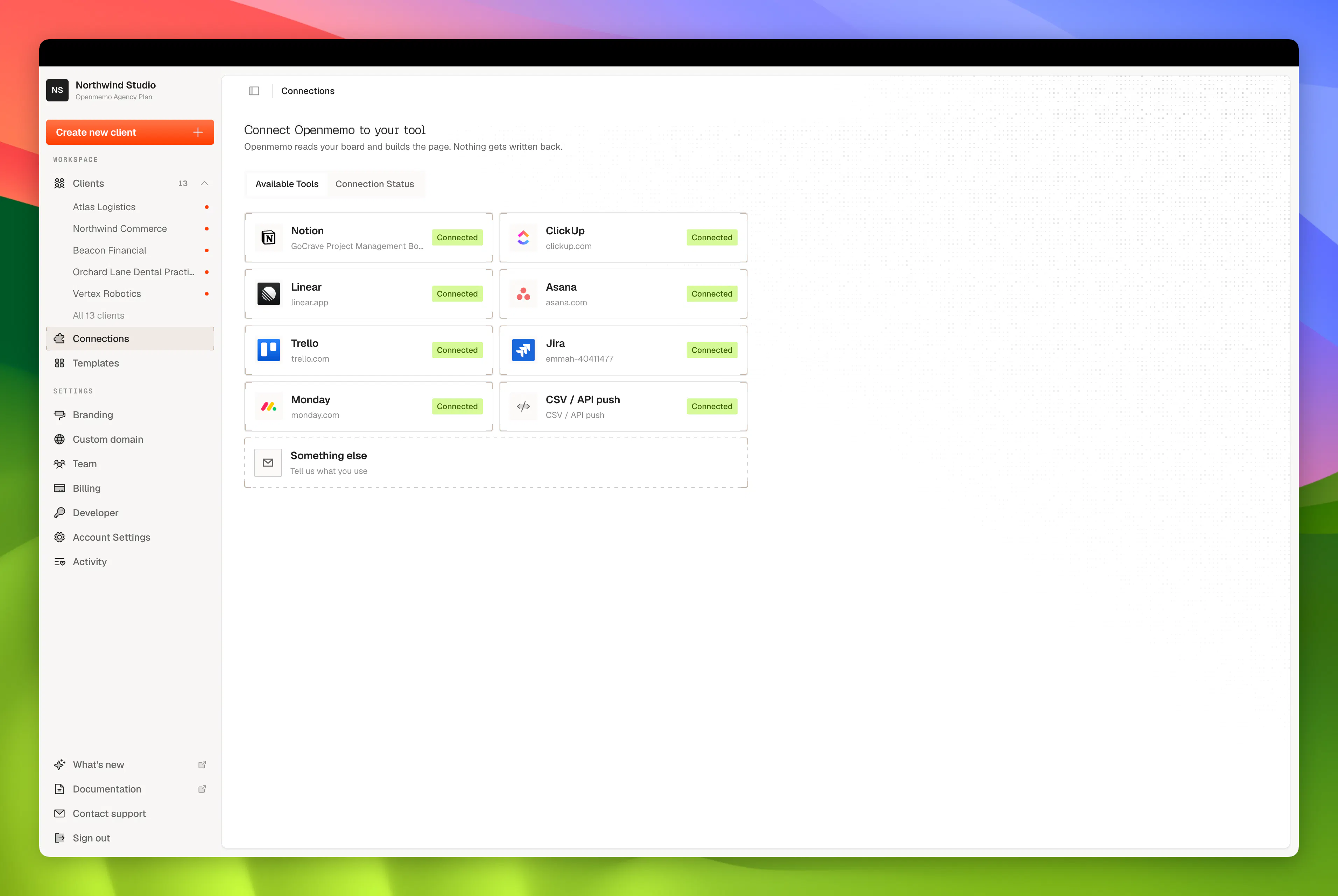The height and width of the screenshot is (896, 1338).
Task: Click the CSV / API push code icon
Action: point(523,406)
